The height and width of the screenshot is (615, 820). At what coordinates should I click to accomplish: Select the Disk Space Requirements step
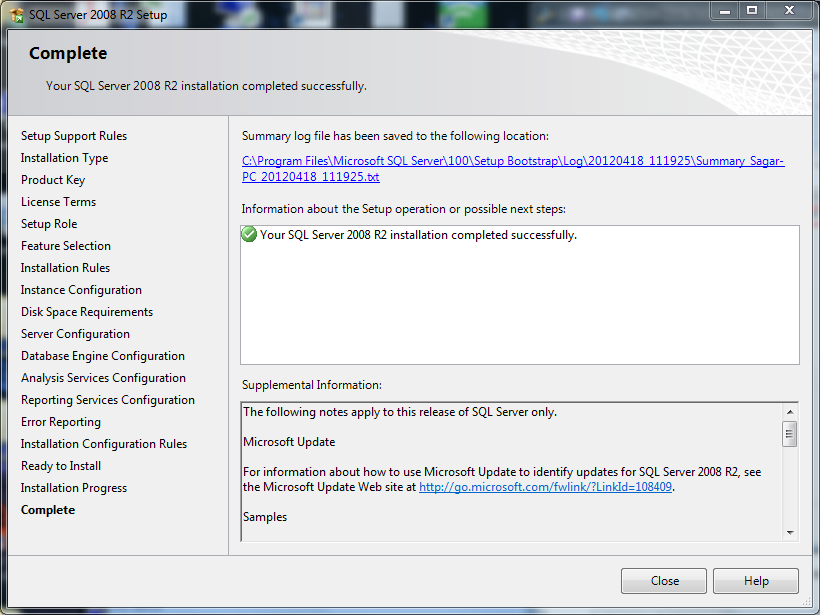coord(87,312)
